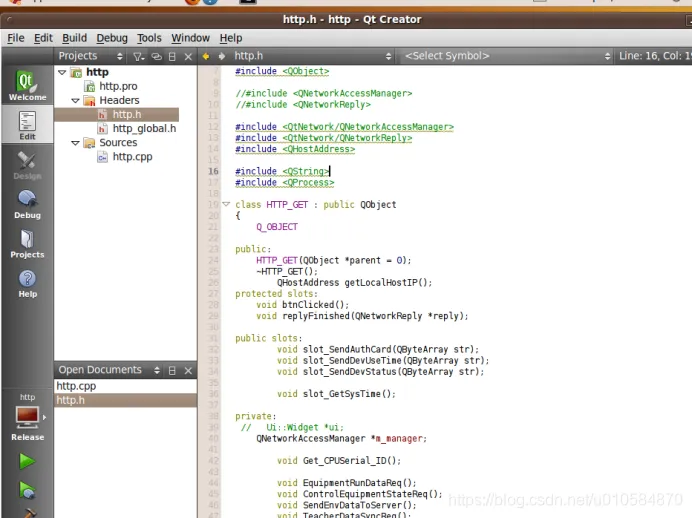Switch to Debug mode
Screen dimensions: 692x518
coord(27,204)
